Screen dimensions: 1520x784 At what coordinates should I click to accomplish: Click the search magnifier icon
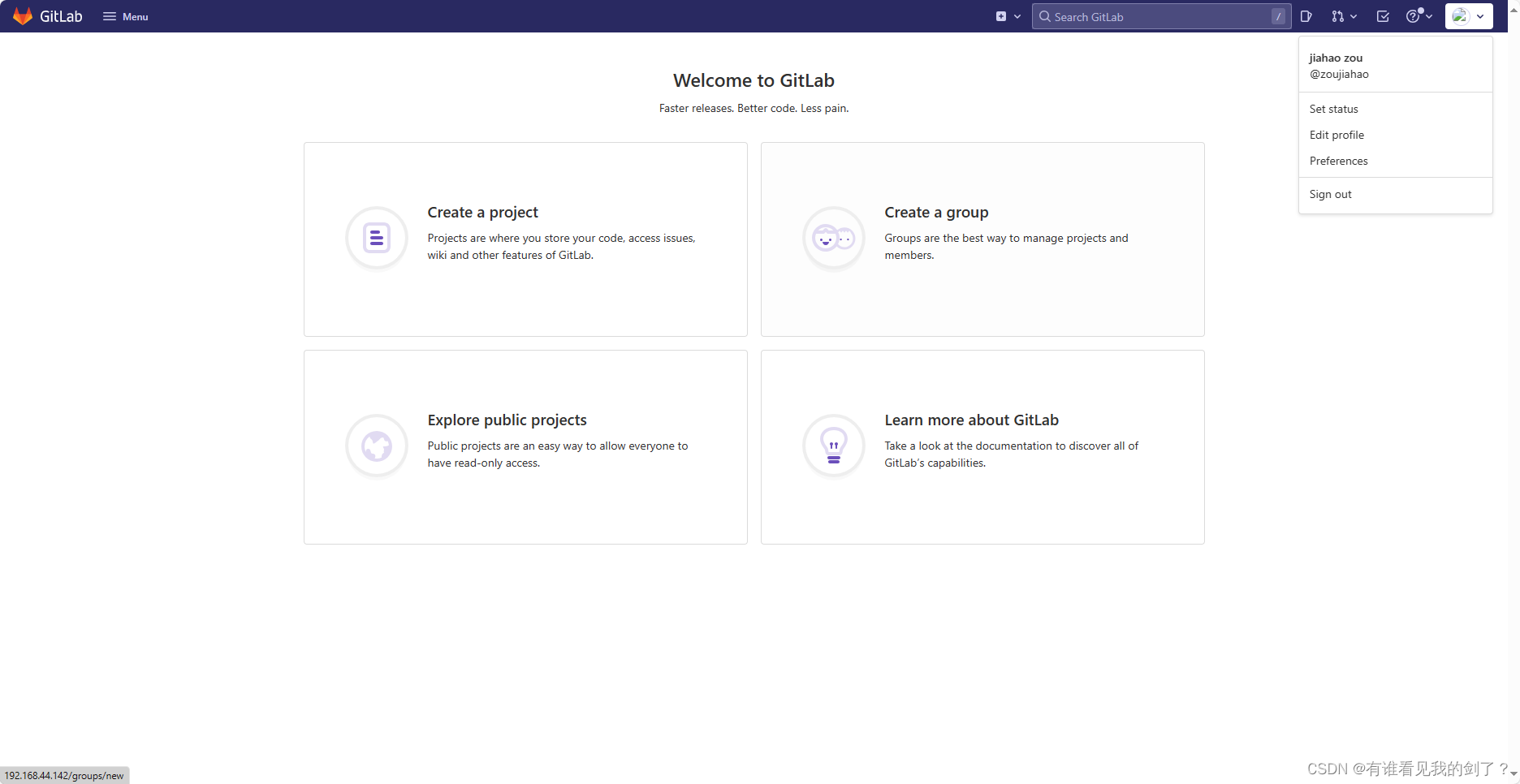tap(1045, 16)
